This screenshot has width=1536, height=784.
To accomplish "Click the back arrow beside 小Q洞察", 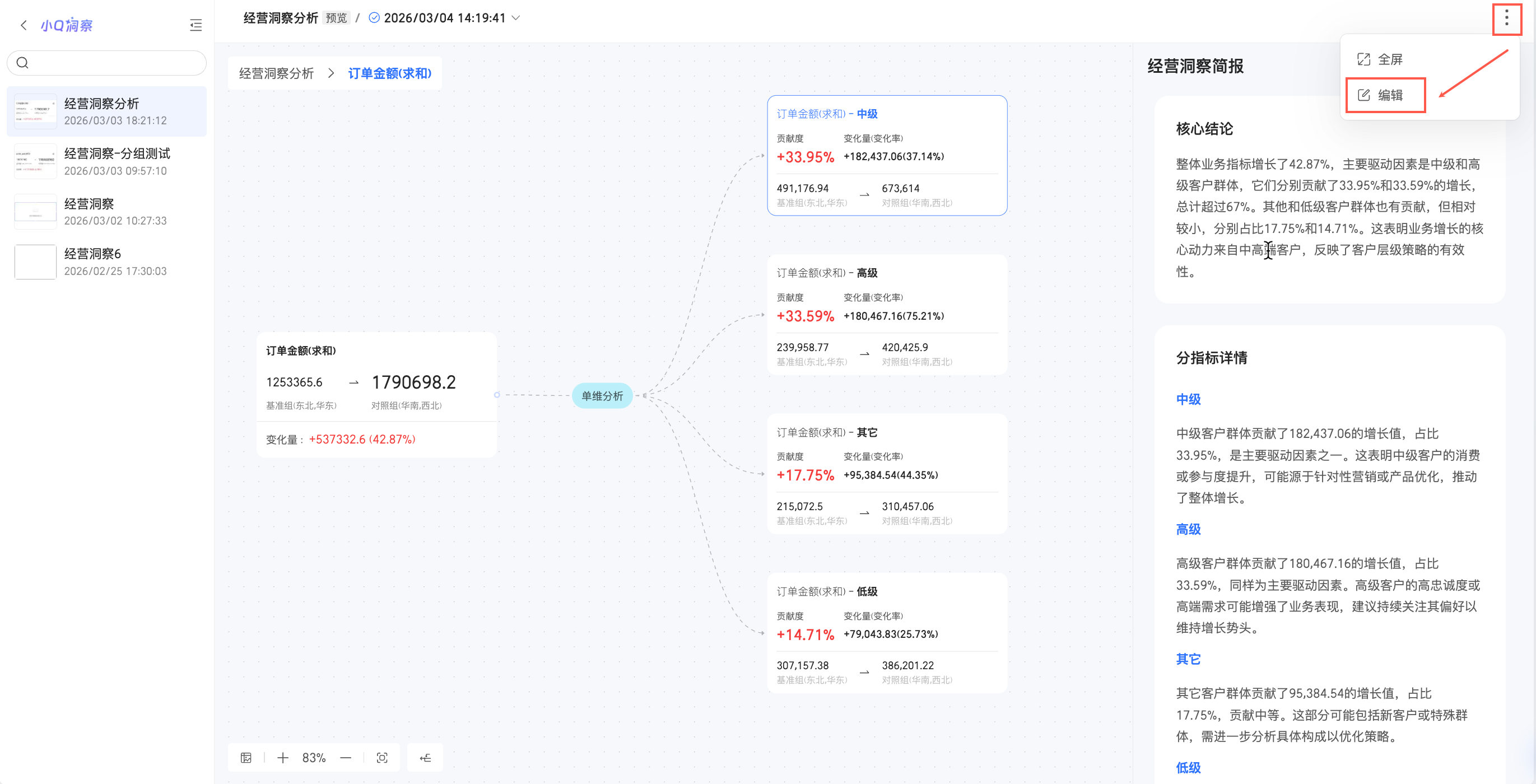I will point(24,25).
